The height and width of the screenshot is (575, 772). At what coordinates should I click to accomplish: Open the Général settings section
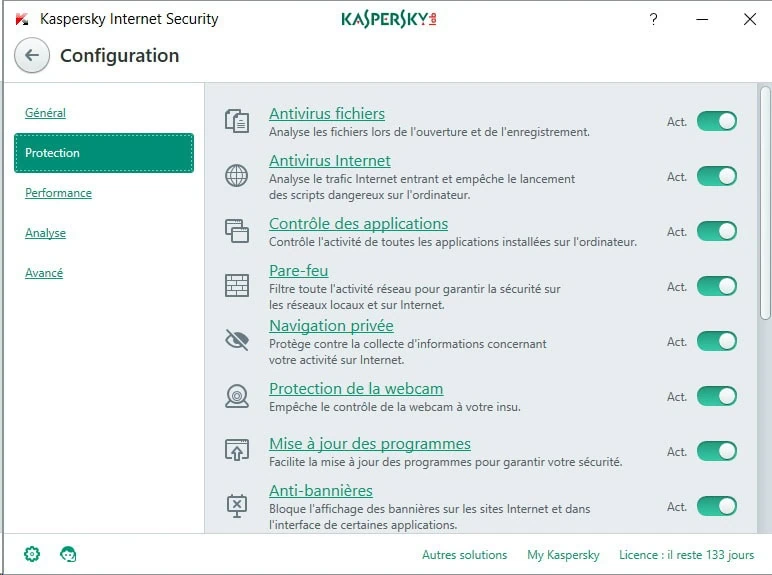45,113
